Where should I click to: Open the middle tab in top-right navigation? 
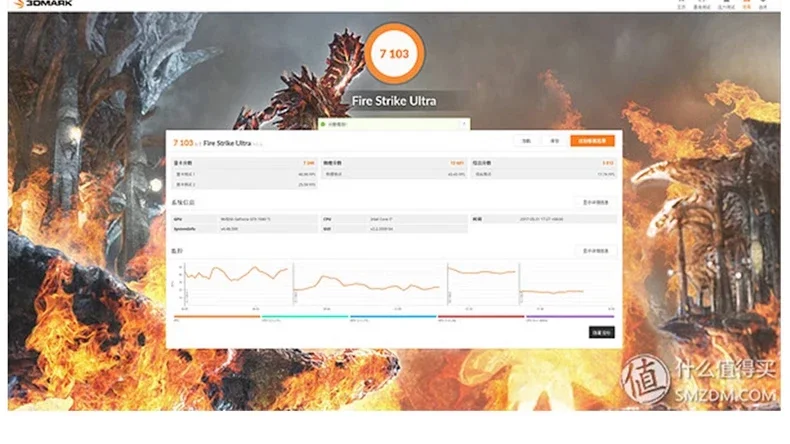pyautogui.click(x=723, y=6)
